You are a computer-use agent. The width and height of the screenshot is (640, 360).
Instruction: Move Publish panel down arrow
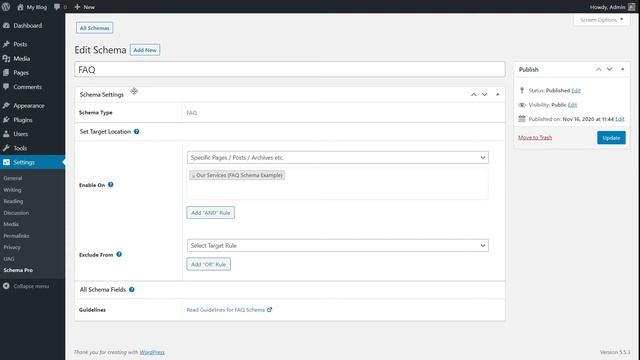[x=609, y=69]
